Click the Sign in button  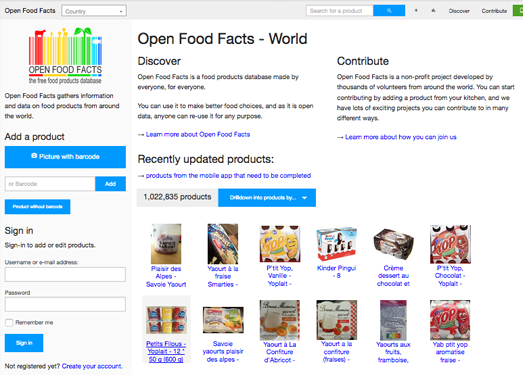point(24,343)
